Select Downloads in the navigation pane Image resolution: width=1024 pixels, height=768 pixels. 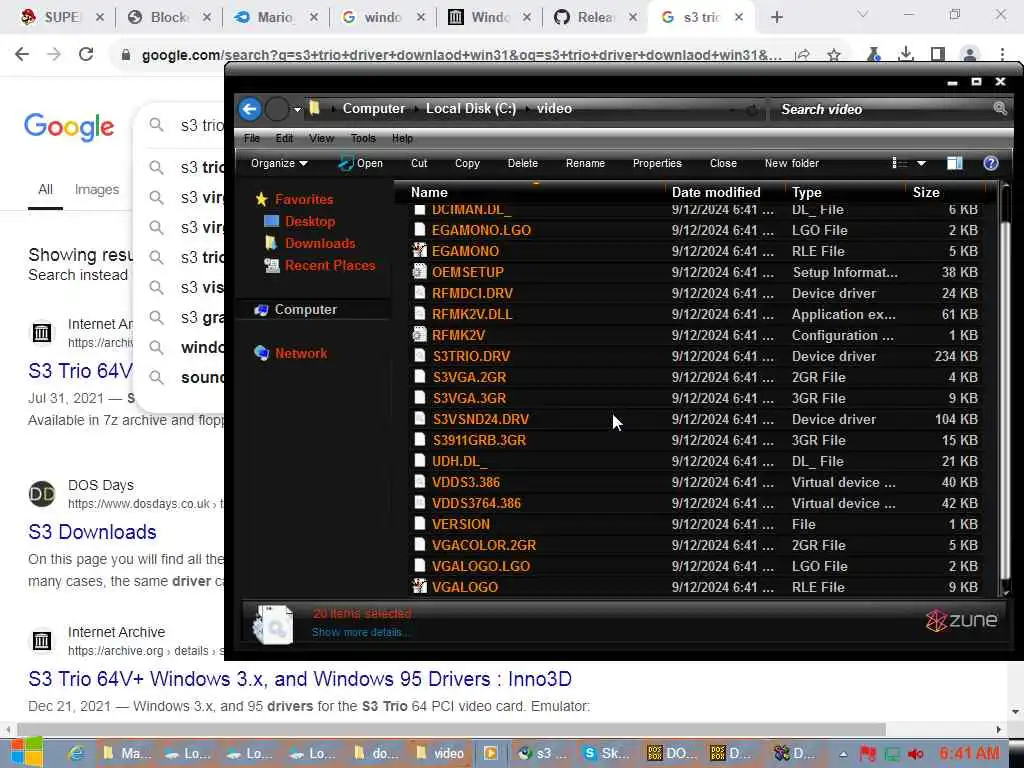tap(320, 243)
